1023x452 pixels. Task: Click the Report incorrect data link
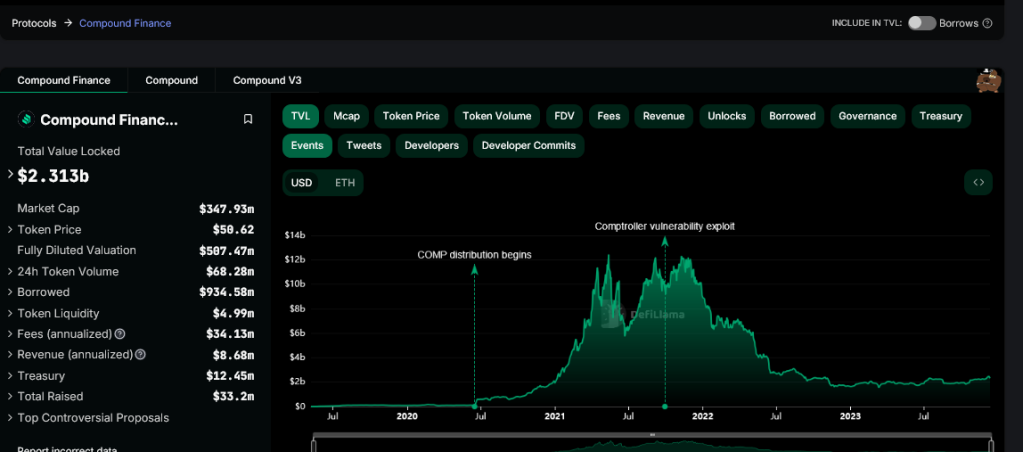(67, 449)
